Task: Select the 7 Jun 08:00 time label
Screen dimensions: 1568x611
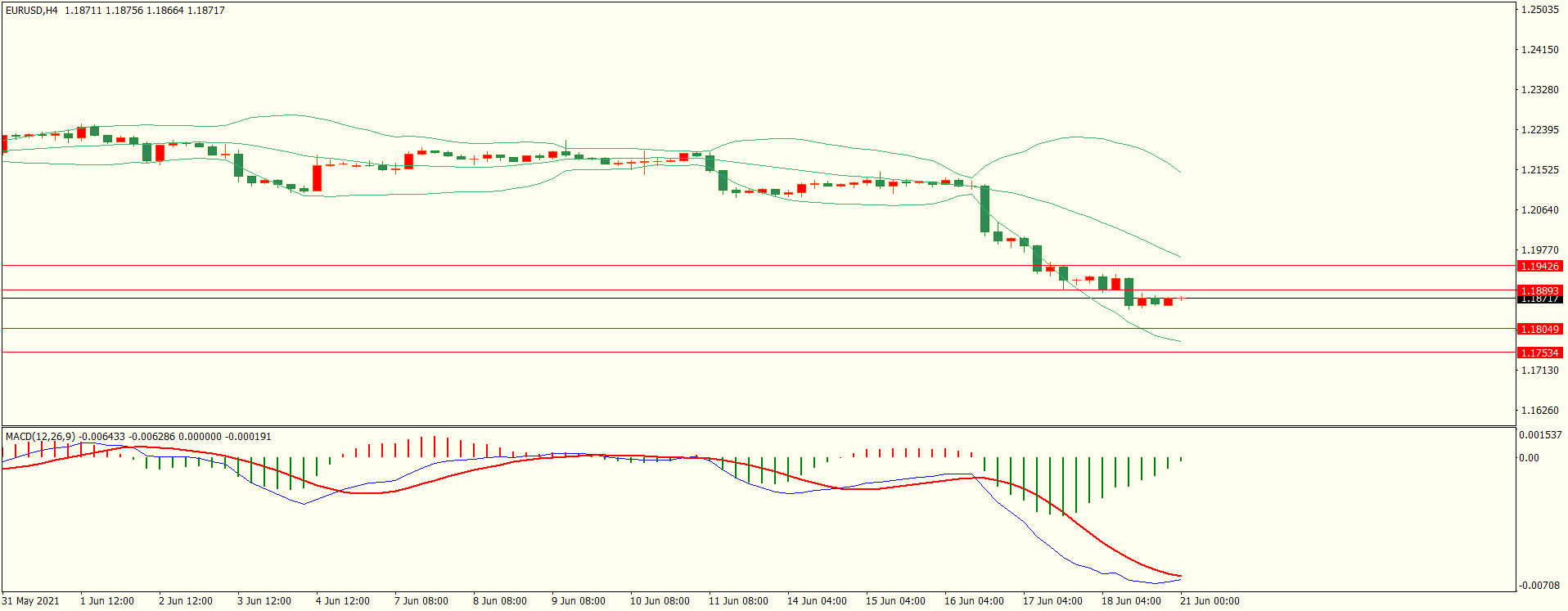Action: 421,601
